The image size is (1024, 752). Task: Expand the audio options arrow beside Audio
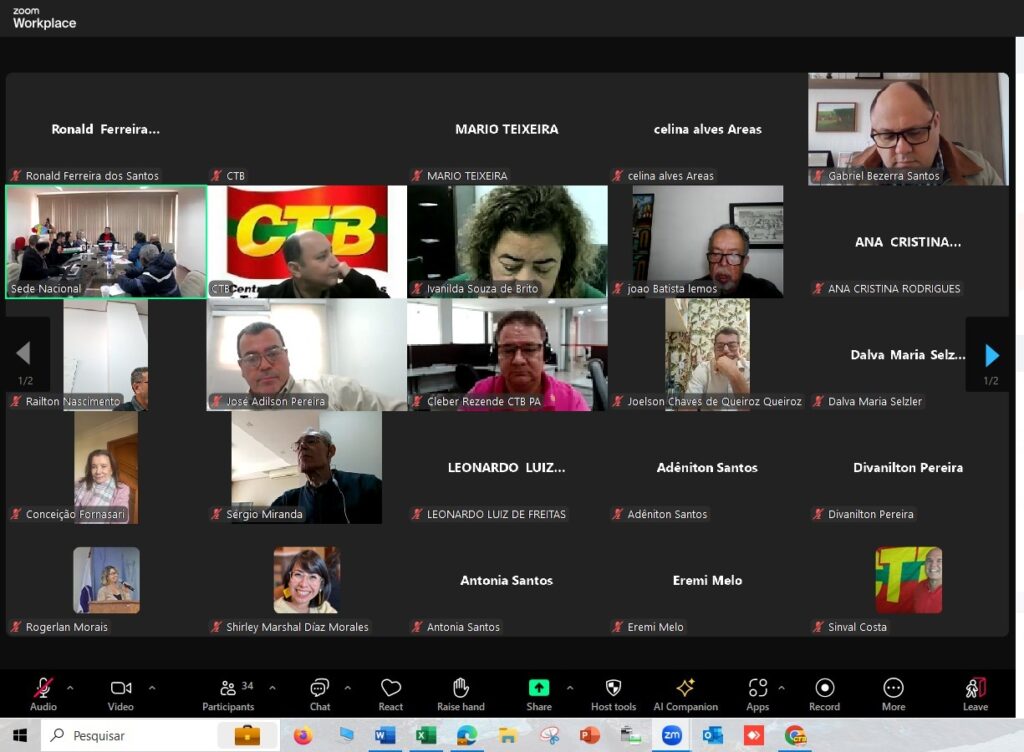70,688
